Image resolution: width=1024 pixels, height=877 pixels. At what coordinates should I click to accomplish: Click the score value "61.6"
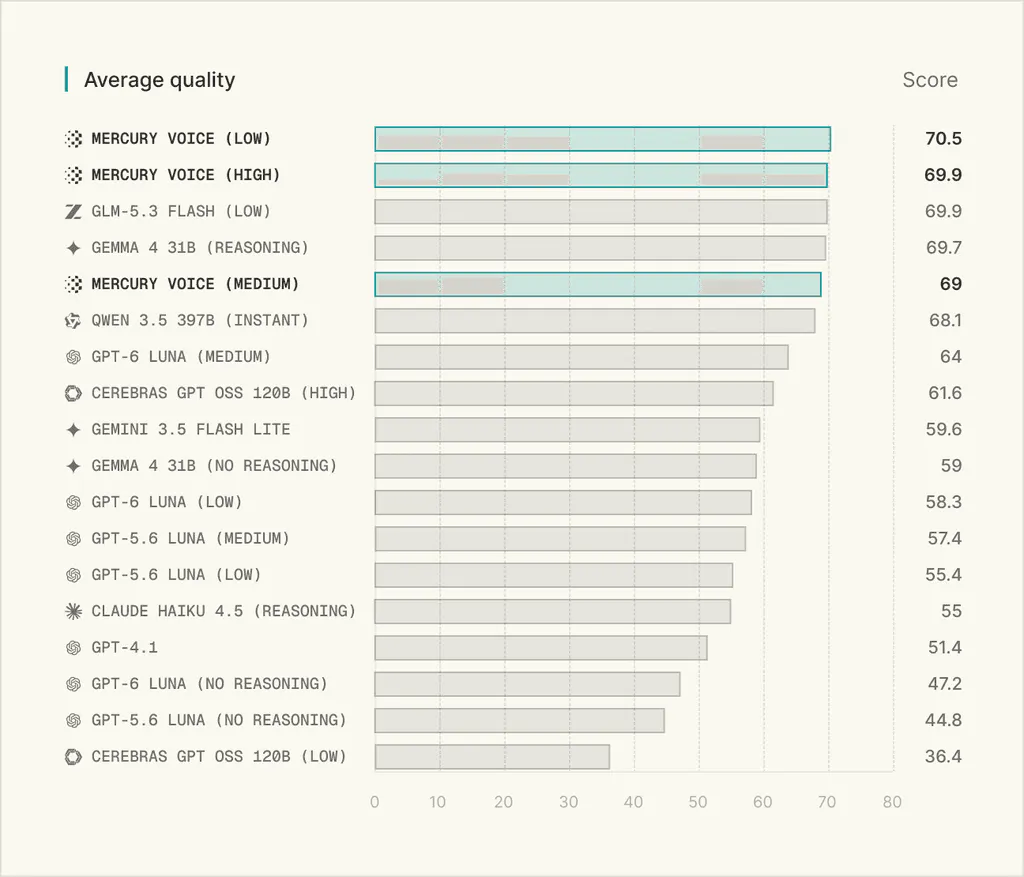[945, 393]
